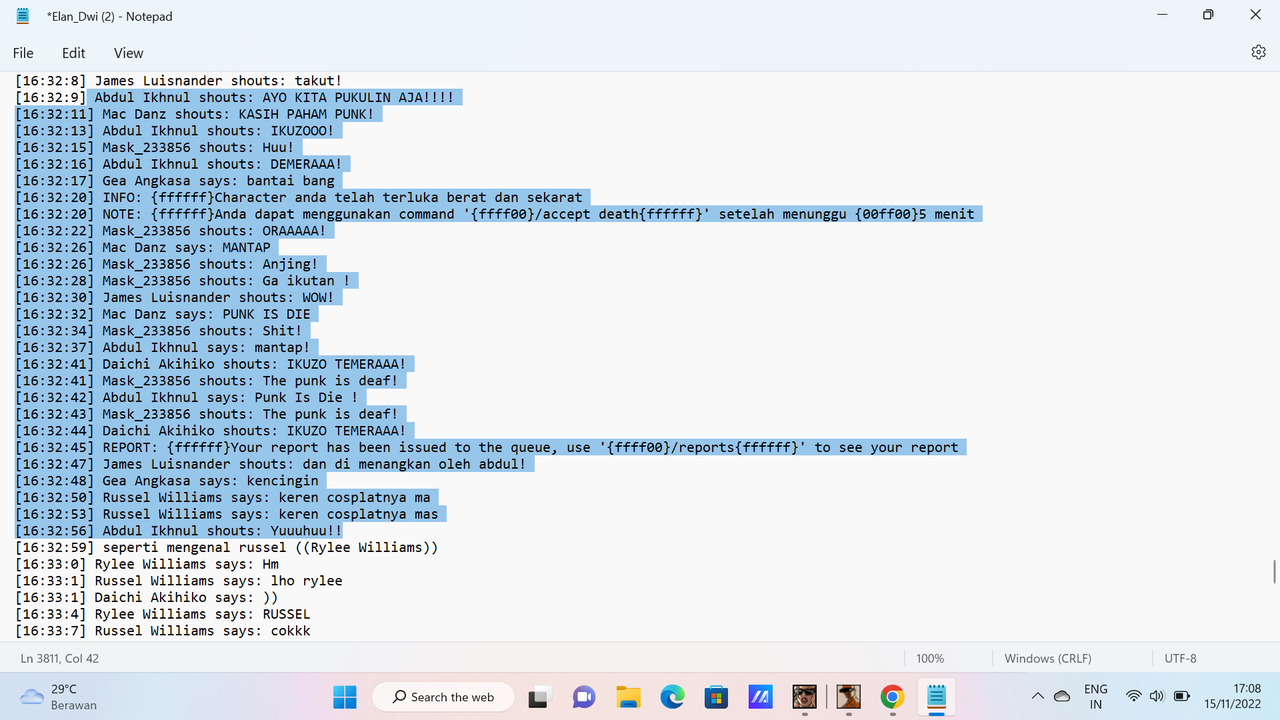Click line 'Abdul Ikhnul says: Punk Is Die !'
Screen dimensions: 1280x720
[186, 397]
